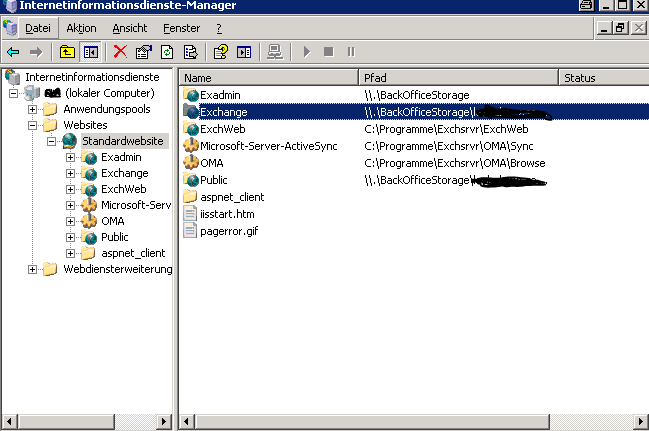Sort list by the Pfad column header
This screenshot has width=649, height=431.
click(457, 77)
